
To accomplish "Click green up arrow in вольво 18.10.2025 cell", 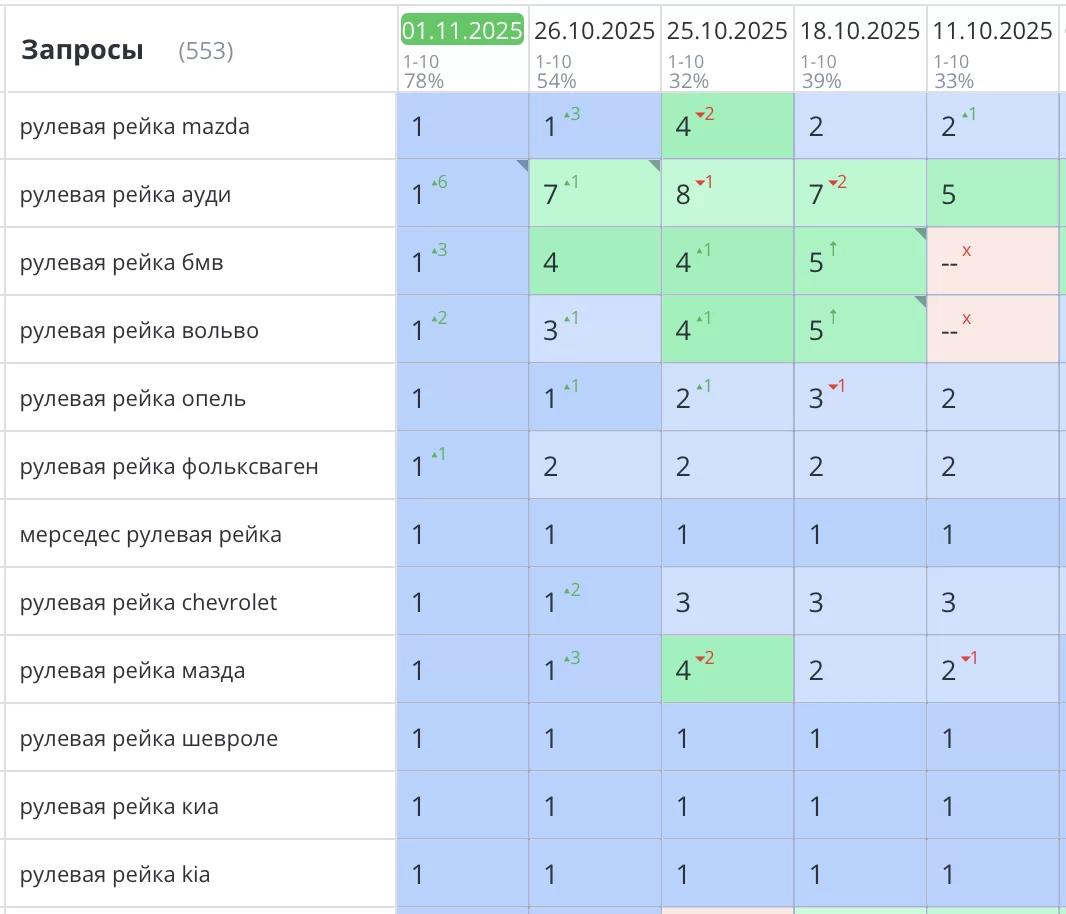I will tap(833, 318).
